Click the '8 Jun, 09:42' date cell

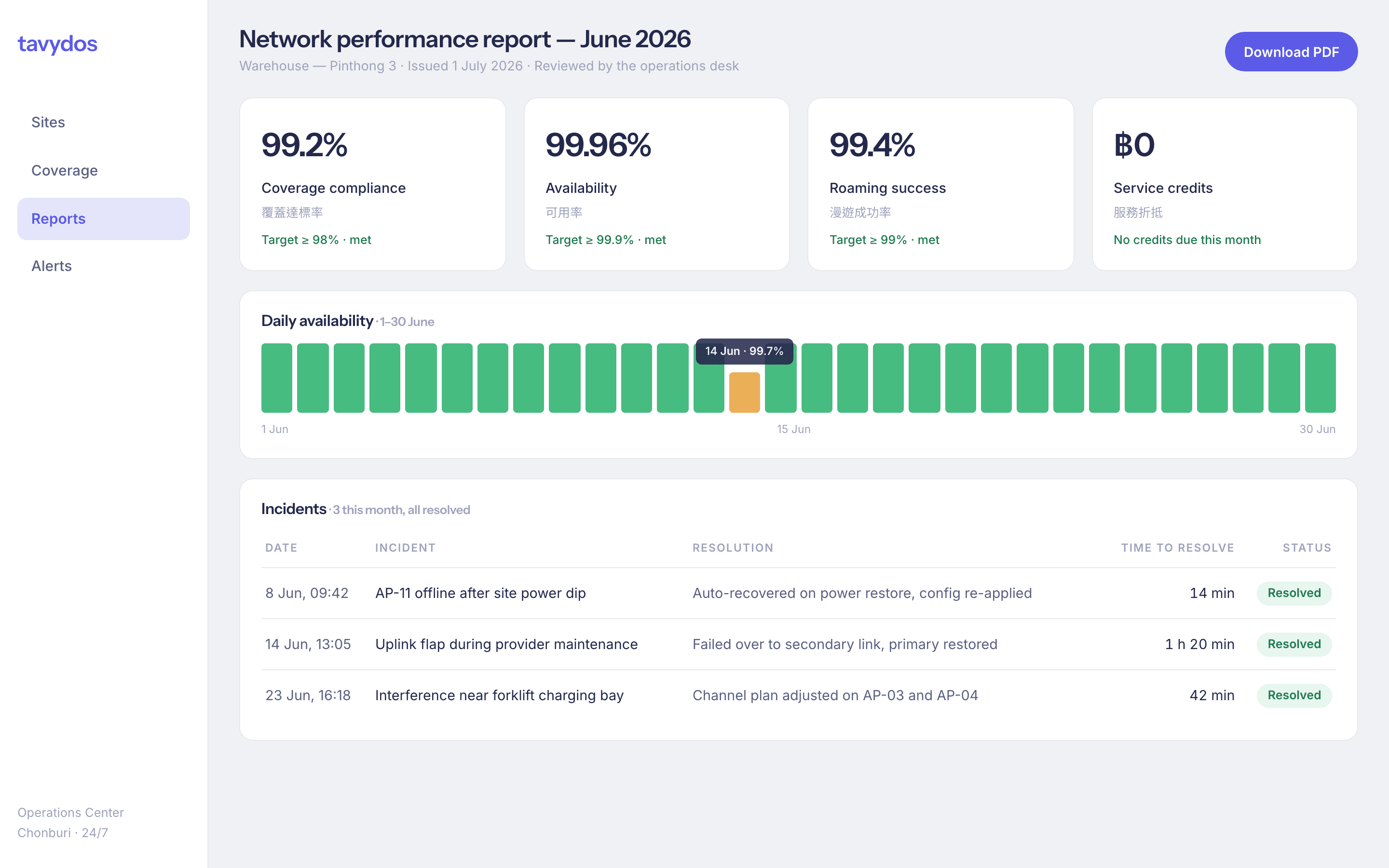[307, 593]
